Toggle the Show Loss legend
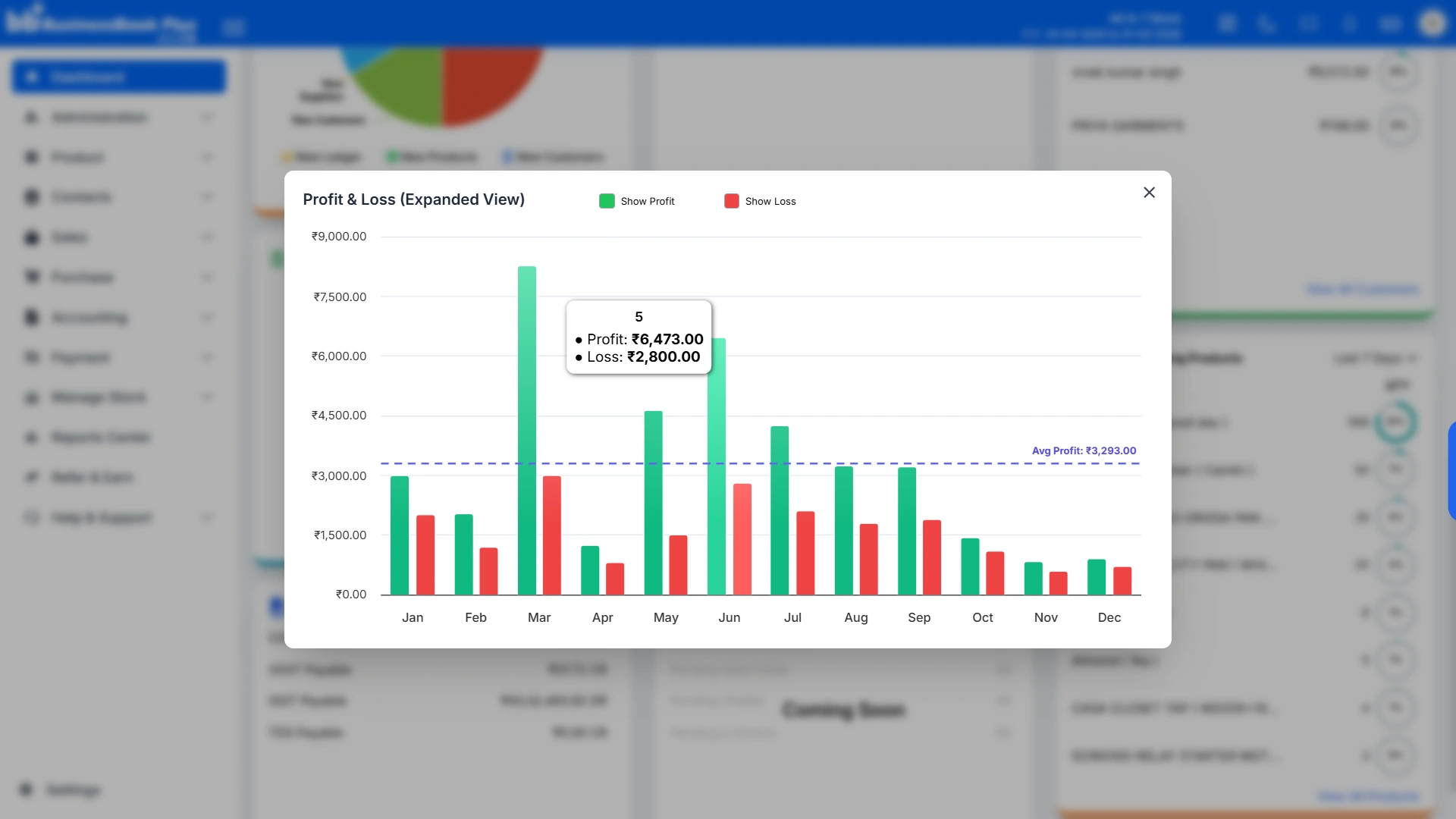Viewport: 1456px width, 819px height. 760,201
